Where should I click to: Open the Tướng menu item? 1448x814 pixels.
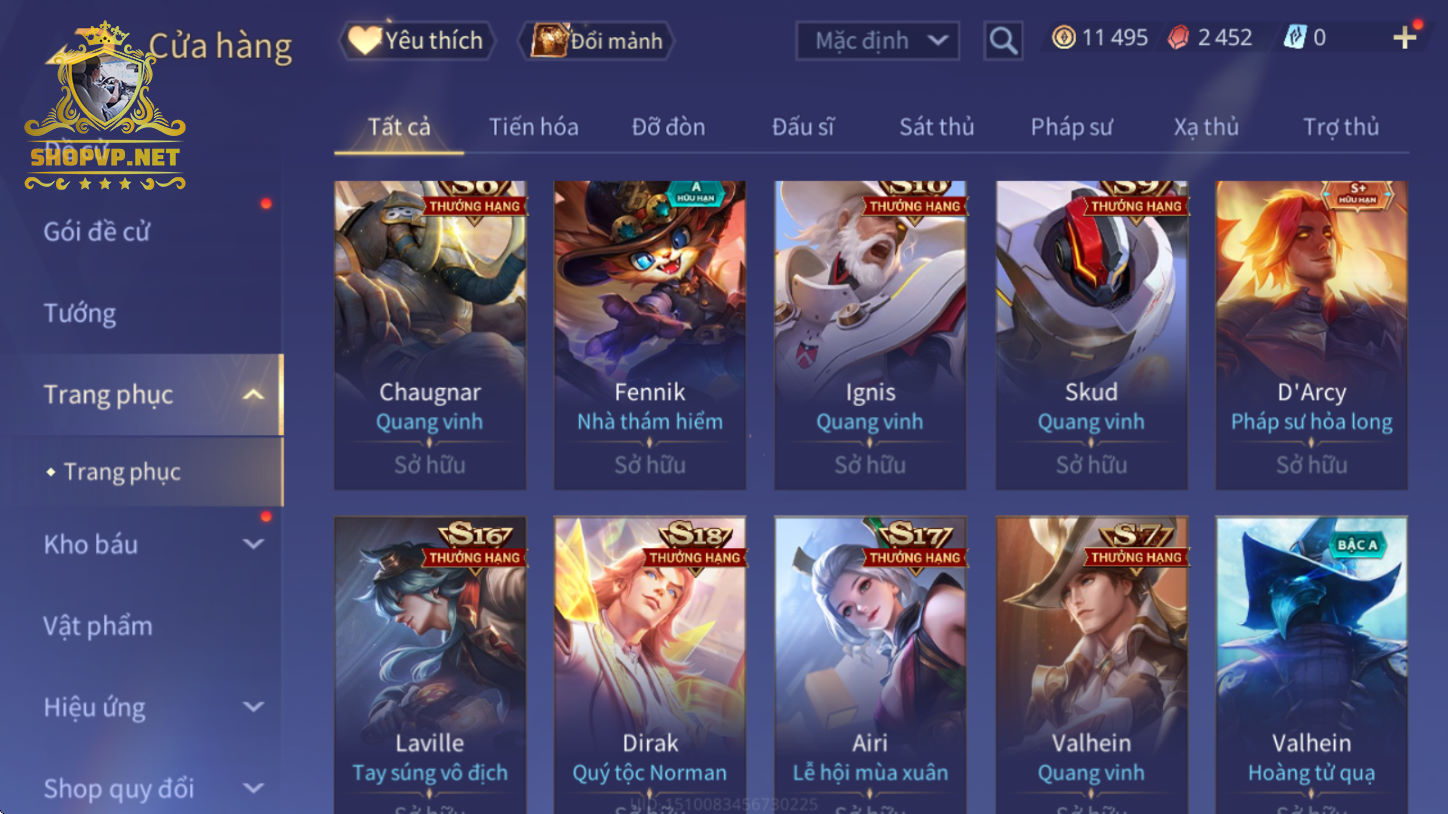pos(80,313)
